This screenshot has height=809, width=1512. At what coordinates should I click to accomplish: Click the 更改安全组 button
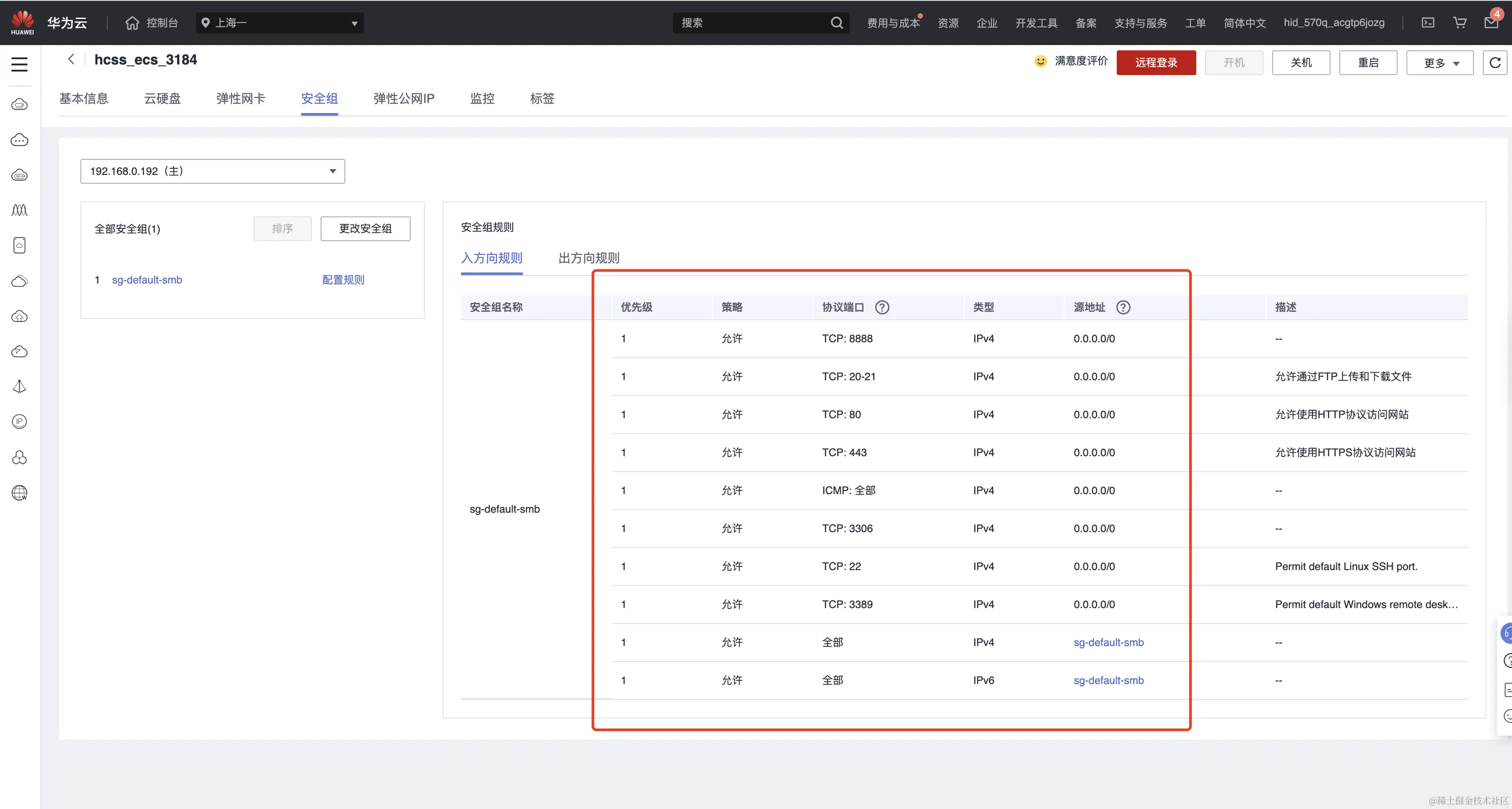coord(365,228)
